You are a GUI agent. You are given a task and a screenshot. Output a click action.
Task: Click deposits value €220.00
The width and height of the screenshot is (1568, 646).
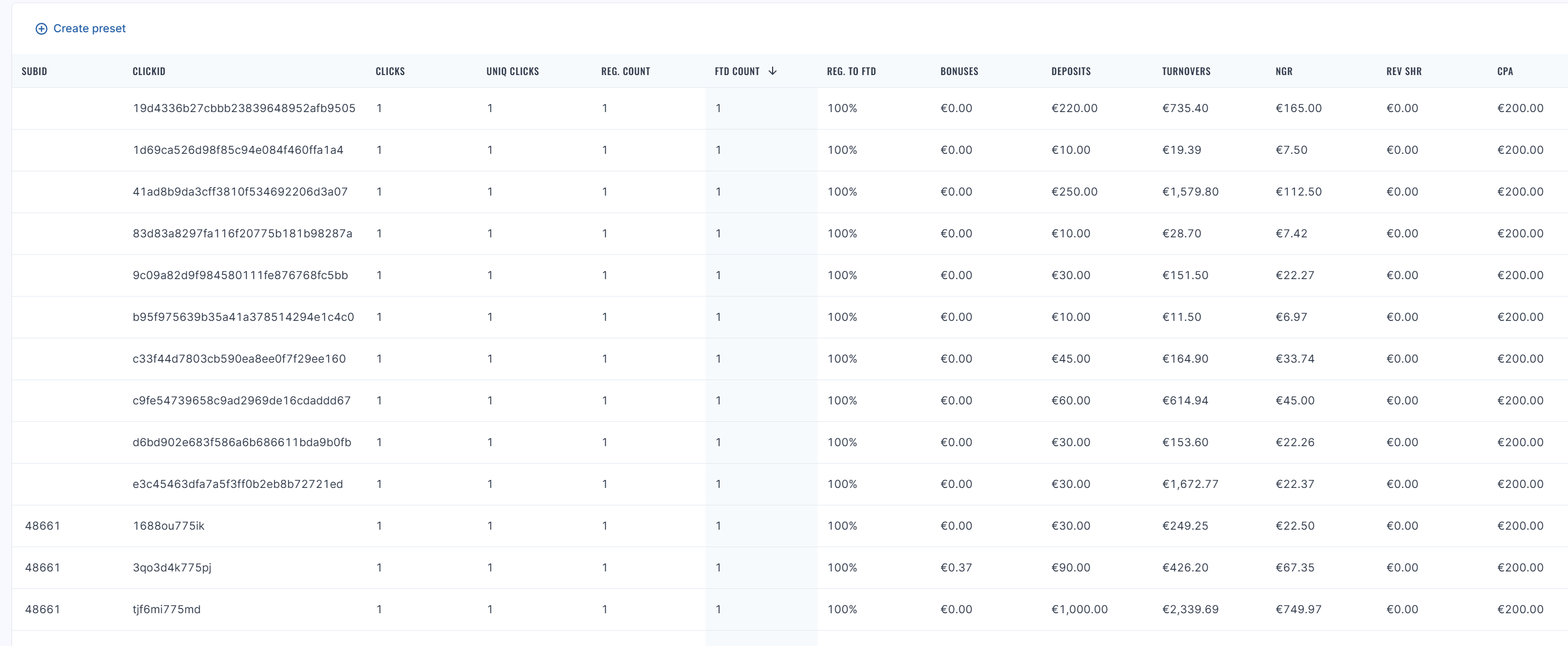[x=1075, y=108]
